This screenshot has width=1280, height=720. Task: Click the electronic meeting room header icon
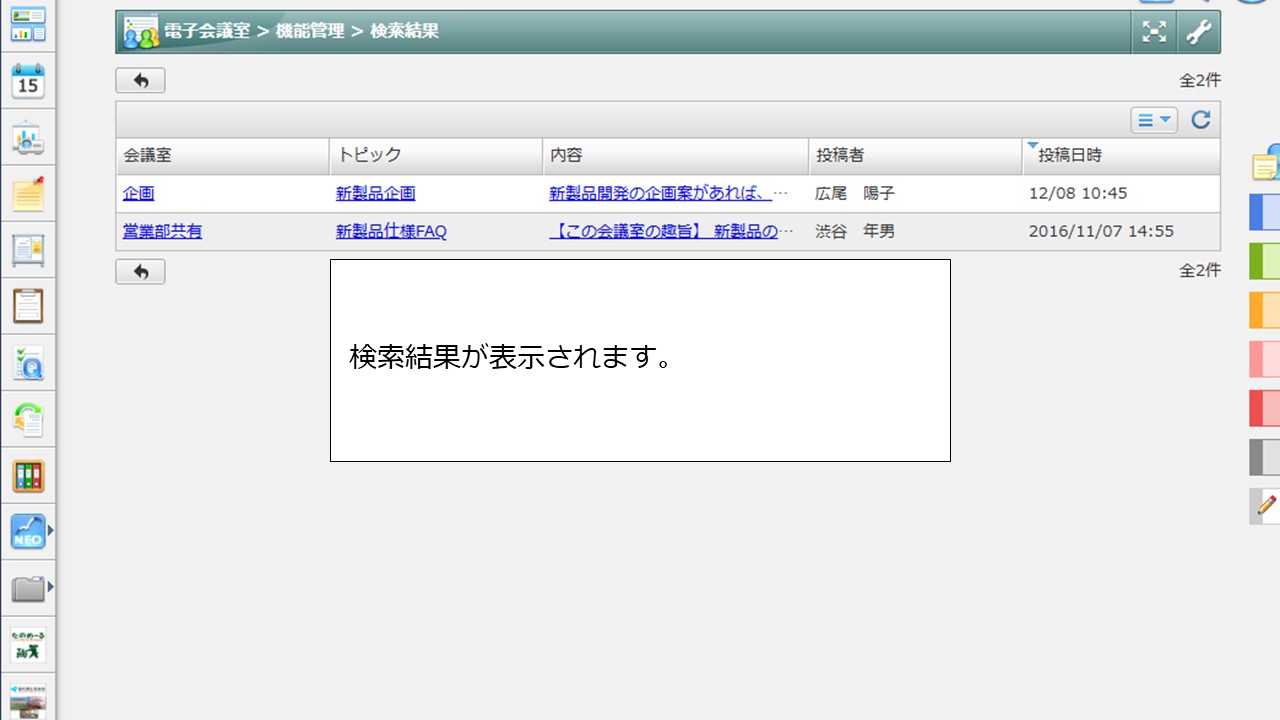pos(141,32)
